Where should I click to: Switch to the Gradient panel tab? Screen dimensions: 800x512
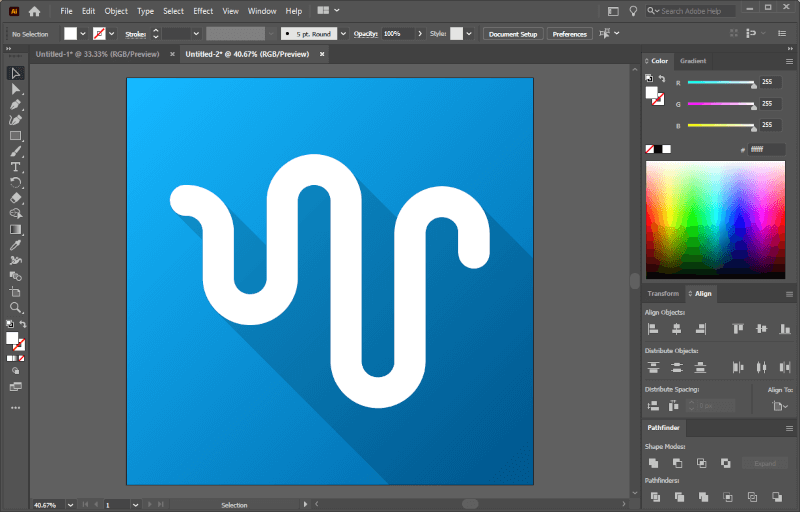click(693, 61)
